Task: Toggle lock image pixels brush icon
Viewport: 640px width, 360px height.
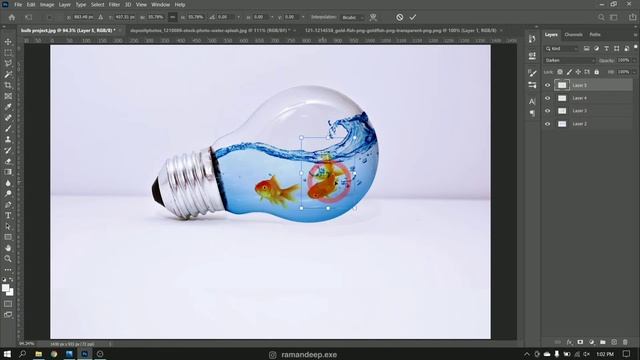Action: 569,72
